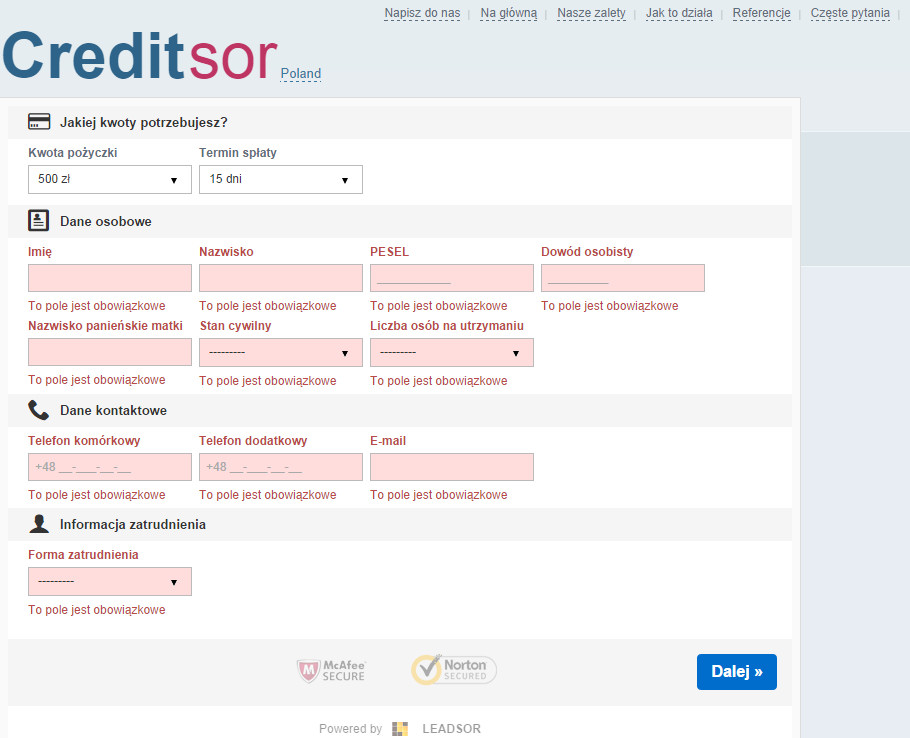
Task: Click the Poland country link
Action: [x=301, y=74]
